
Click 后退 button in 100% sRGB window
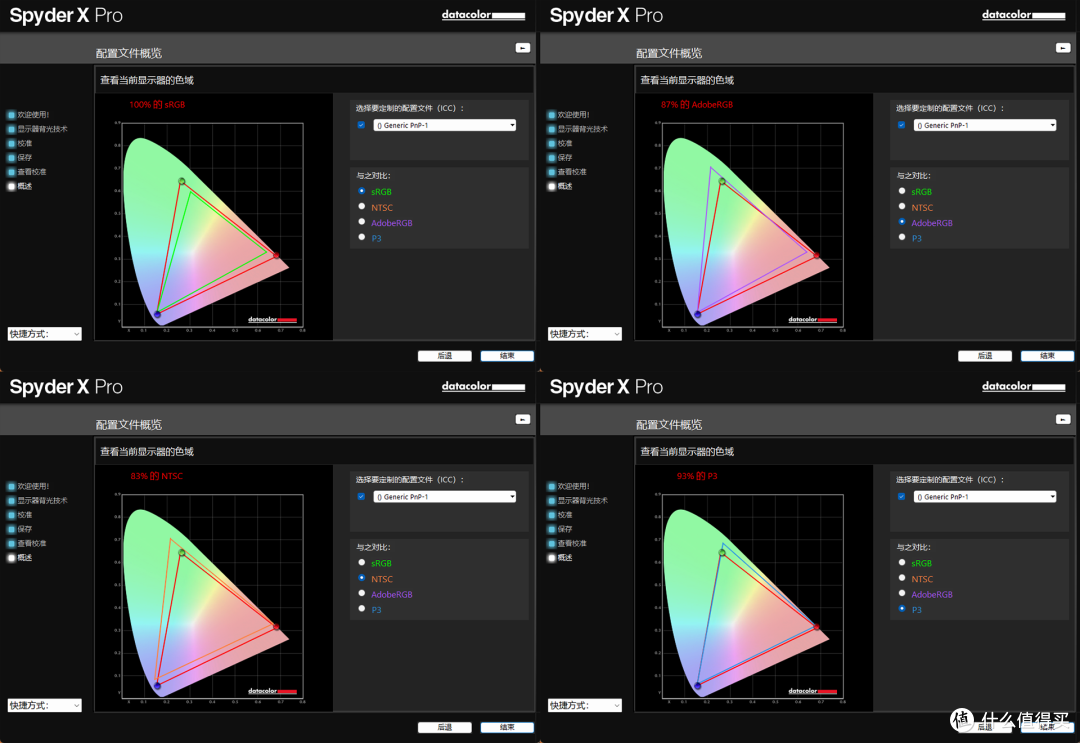point(445,356)
